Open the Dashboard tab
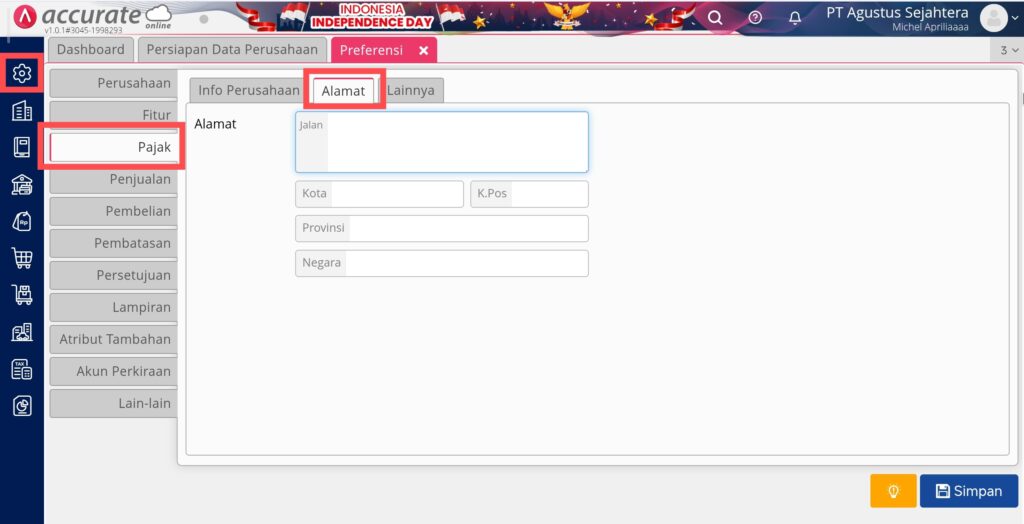1024x524 pixels. pos(91,49)
